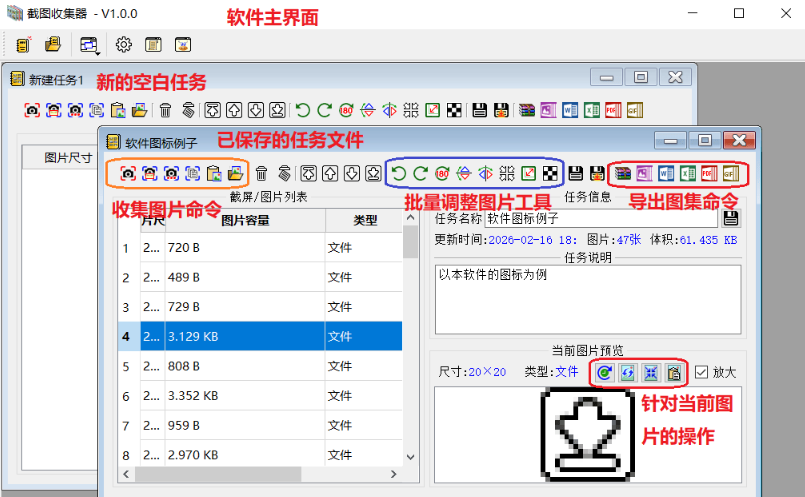
Task: Click current image preview thumbnail
Action: pyautogui.click(x=588, y=435)
